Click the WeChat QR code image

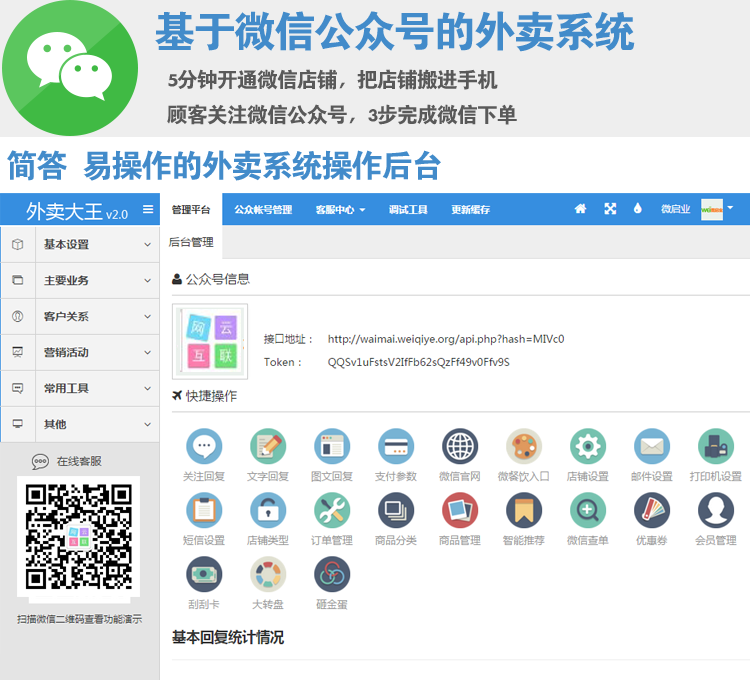78,536
